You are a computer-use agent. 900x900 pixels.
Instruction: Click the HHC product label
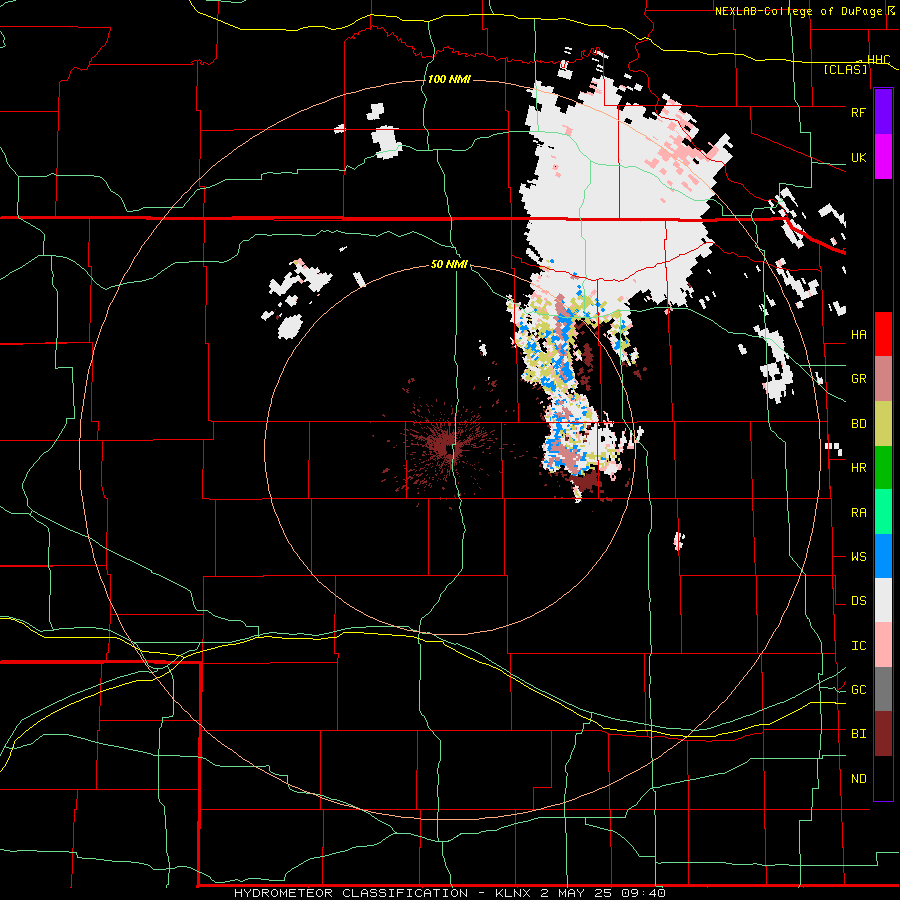[x=878, y=60]
